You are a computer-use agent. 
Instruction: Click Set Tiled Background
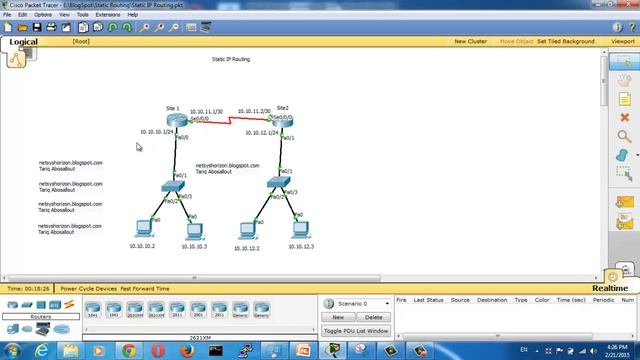coord(566,42)
